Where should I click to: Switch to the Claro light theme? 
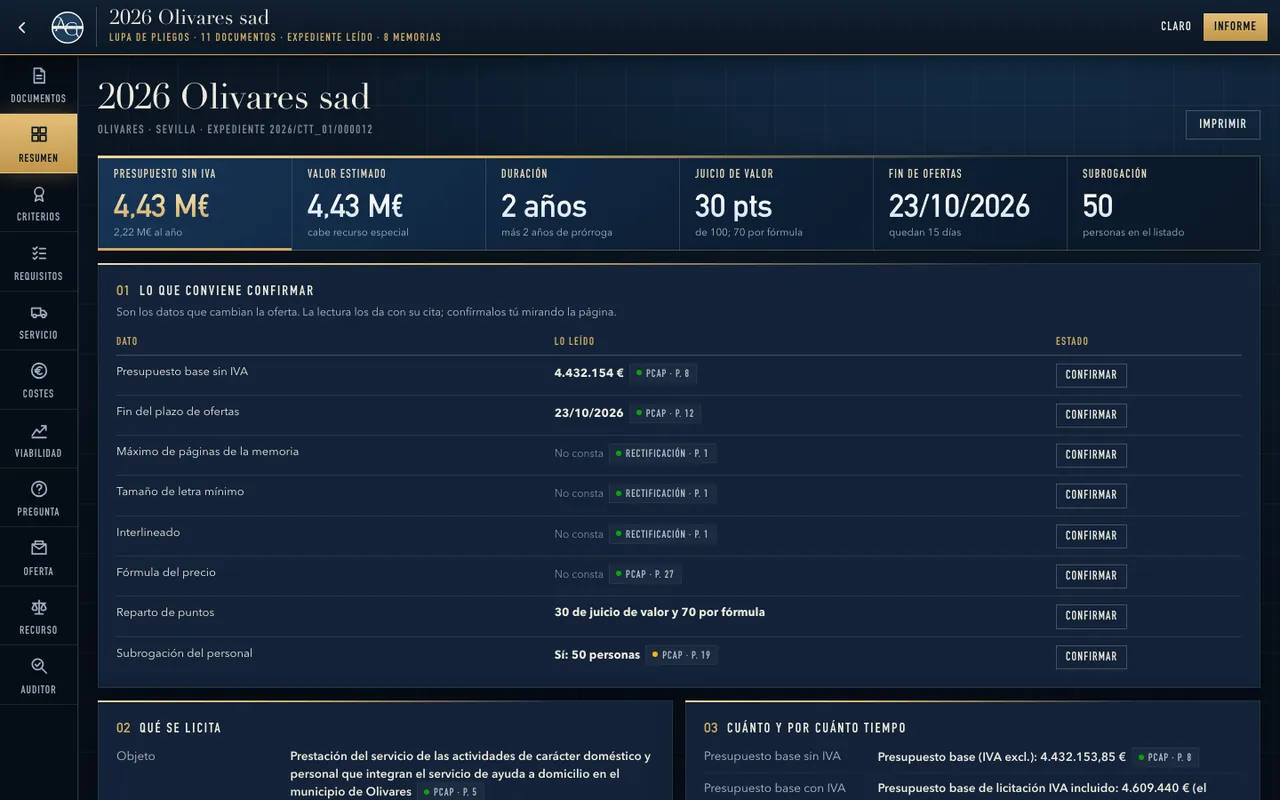(1176, 27)
